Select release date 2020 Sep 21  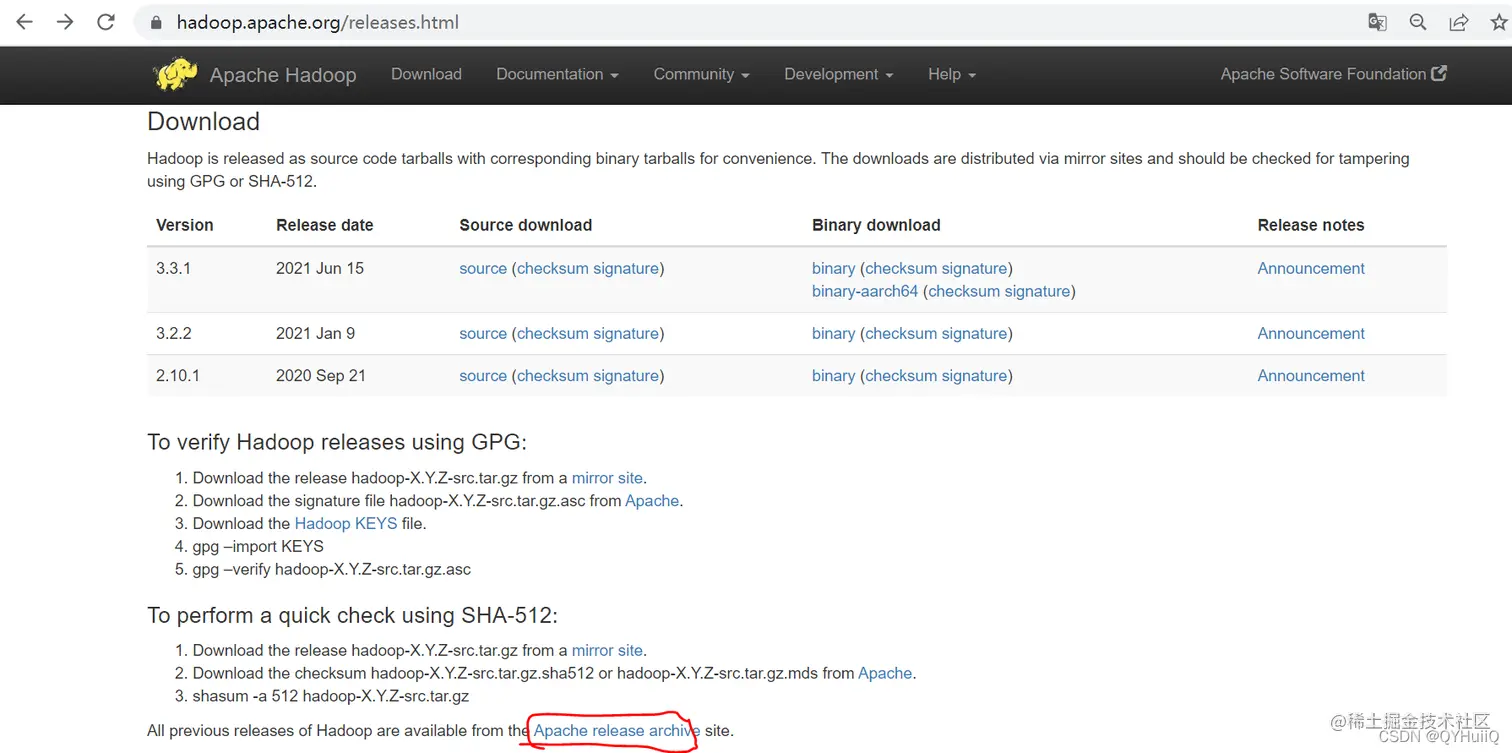coord(321,375)
